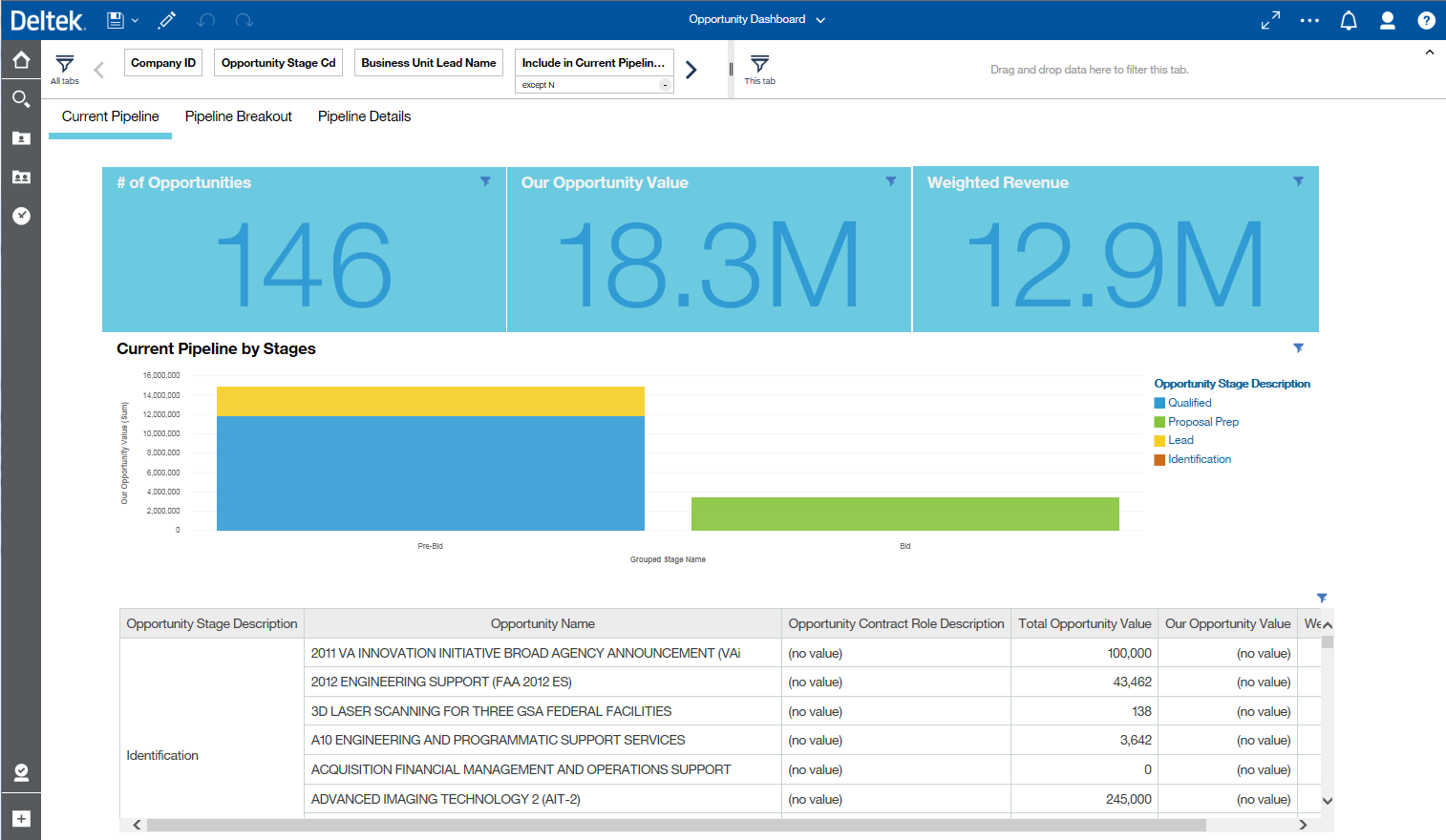Click the Undo arrow icon
The width and height of the screenshot is (1446, 840).
point(205,20)
